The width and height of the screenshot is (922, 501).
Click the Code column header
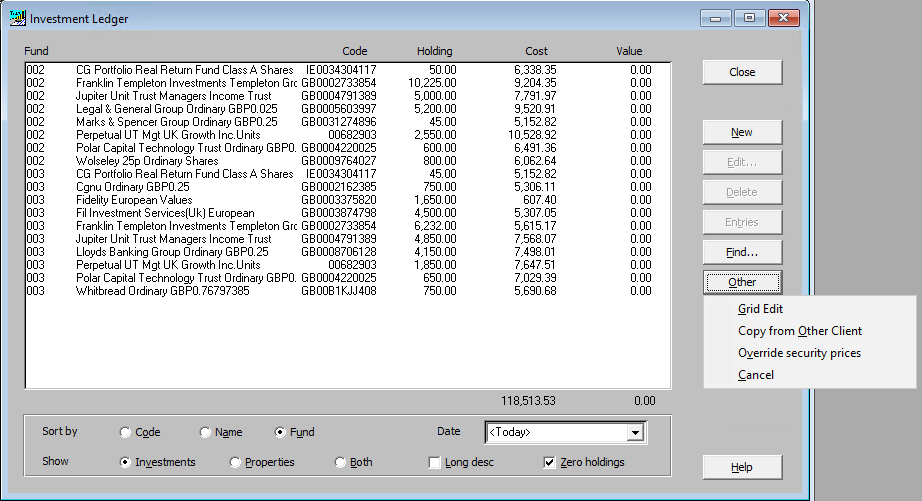point(355,51)
